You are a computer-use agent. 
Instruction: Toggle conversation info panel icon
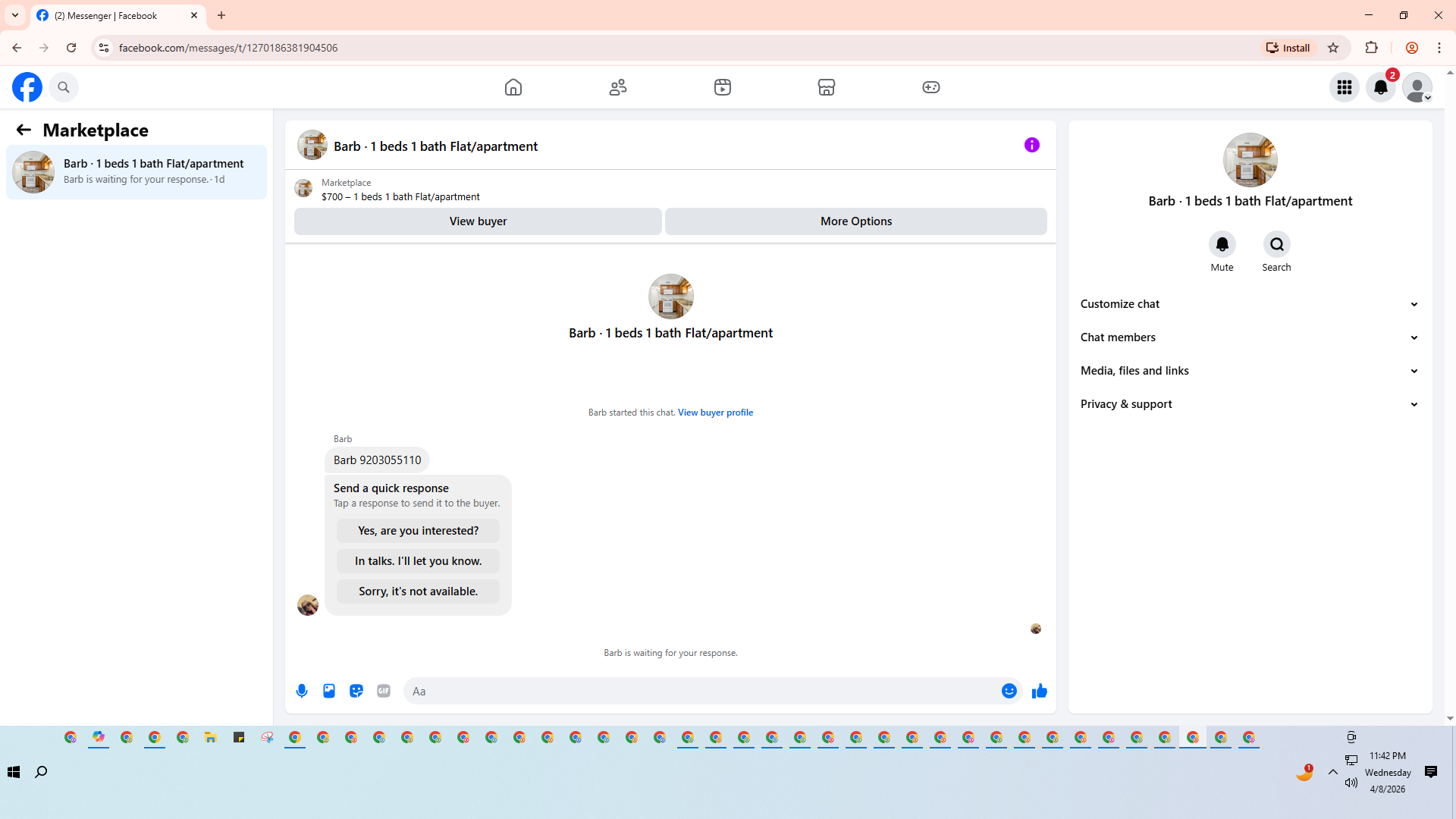(x=1031, y=145)
